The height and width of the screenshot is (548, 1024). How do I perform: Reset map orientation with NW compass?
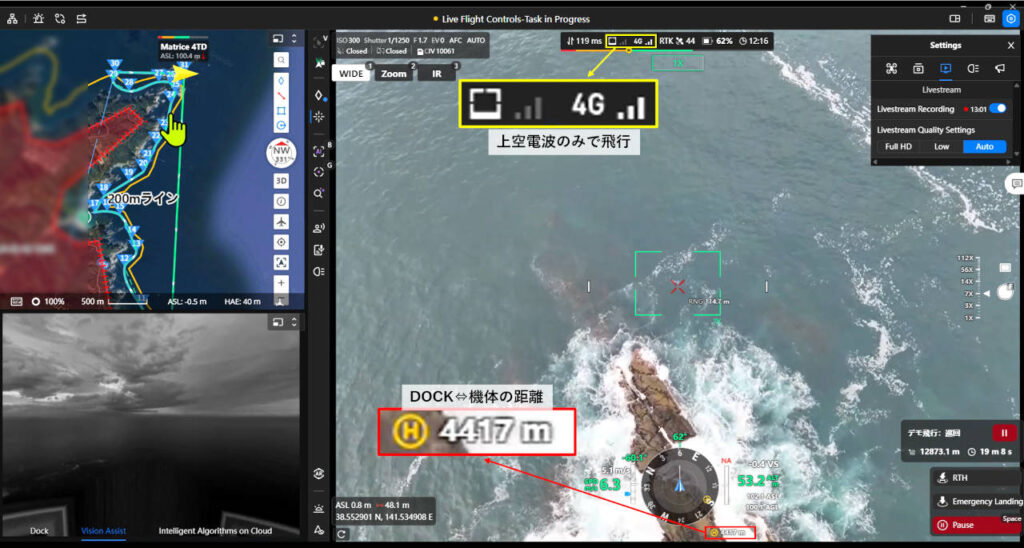tap(281, 153)
